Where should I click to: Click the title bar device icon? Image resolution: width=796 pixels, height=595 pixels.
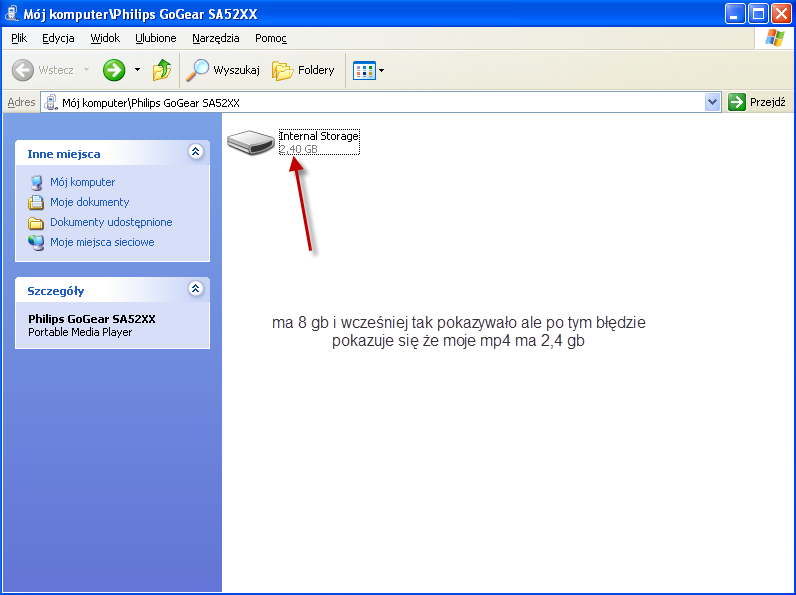(x=12, y=13)
